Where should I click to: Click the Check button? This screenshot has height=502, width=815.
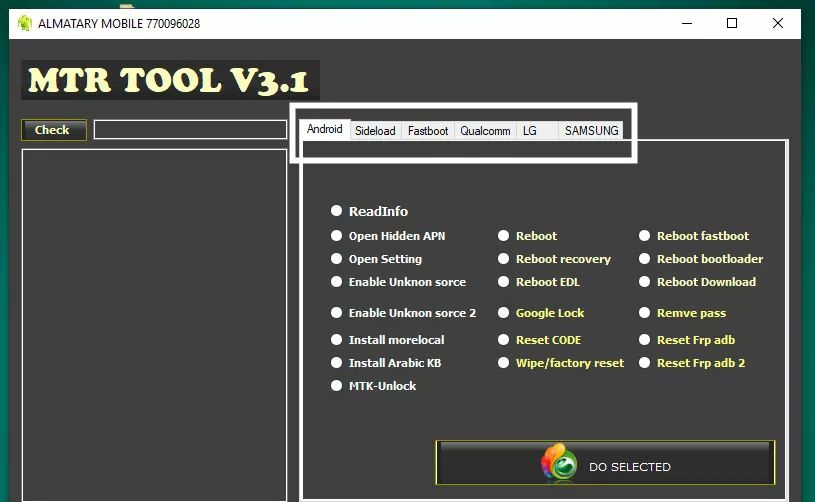pyautogui.click(x=54, y=130)
